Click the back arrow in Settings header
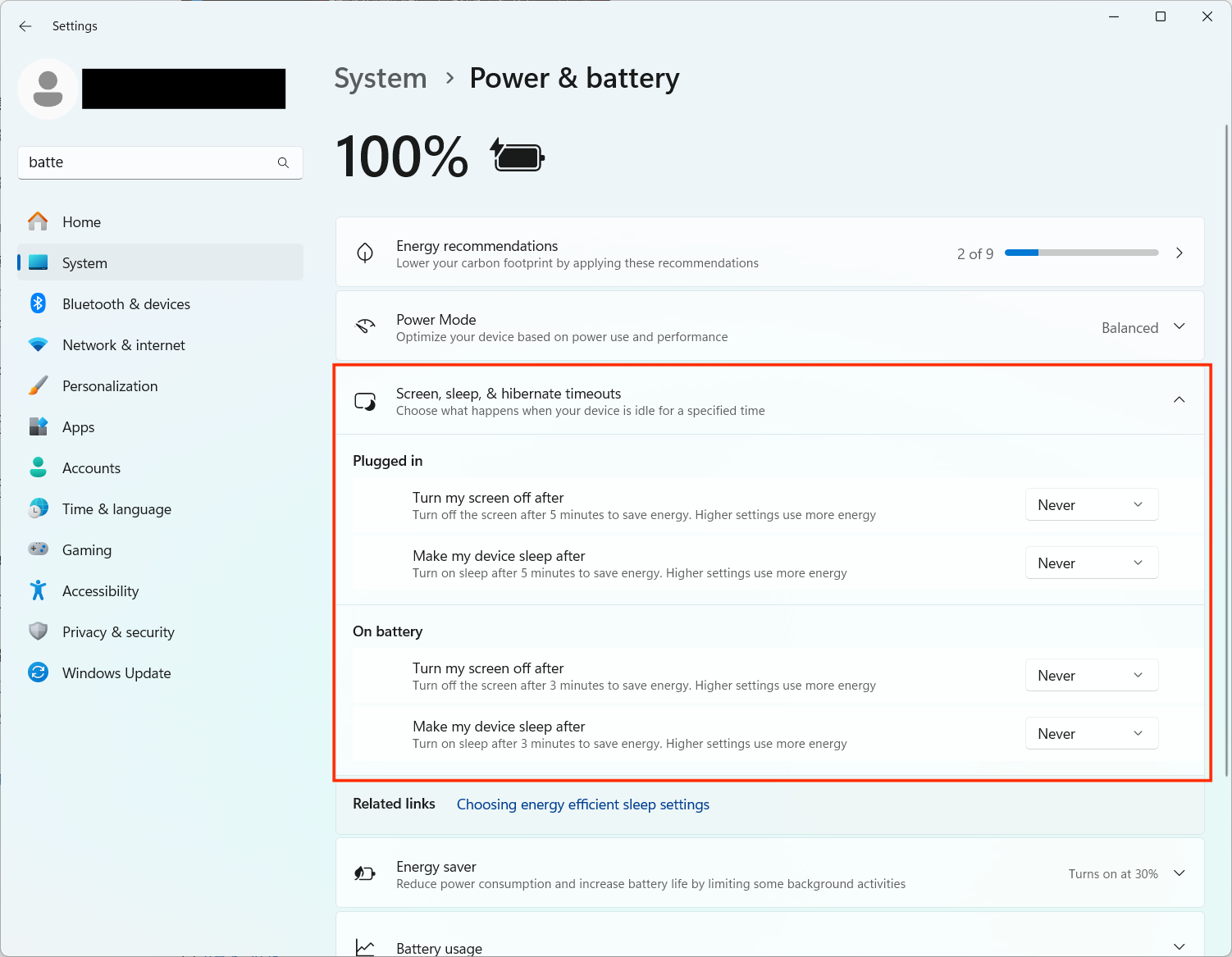The height and width of the screenshot is (957, 1232). coord(25,26)
